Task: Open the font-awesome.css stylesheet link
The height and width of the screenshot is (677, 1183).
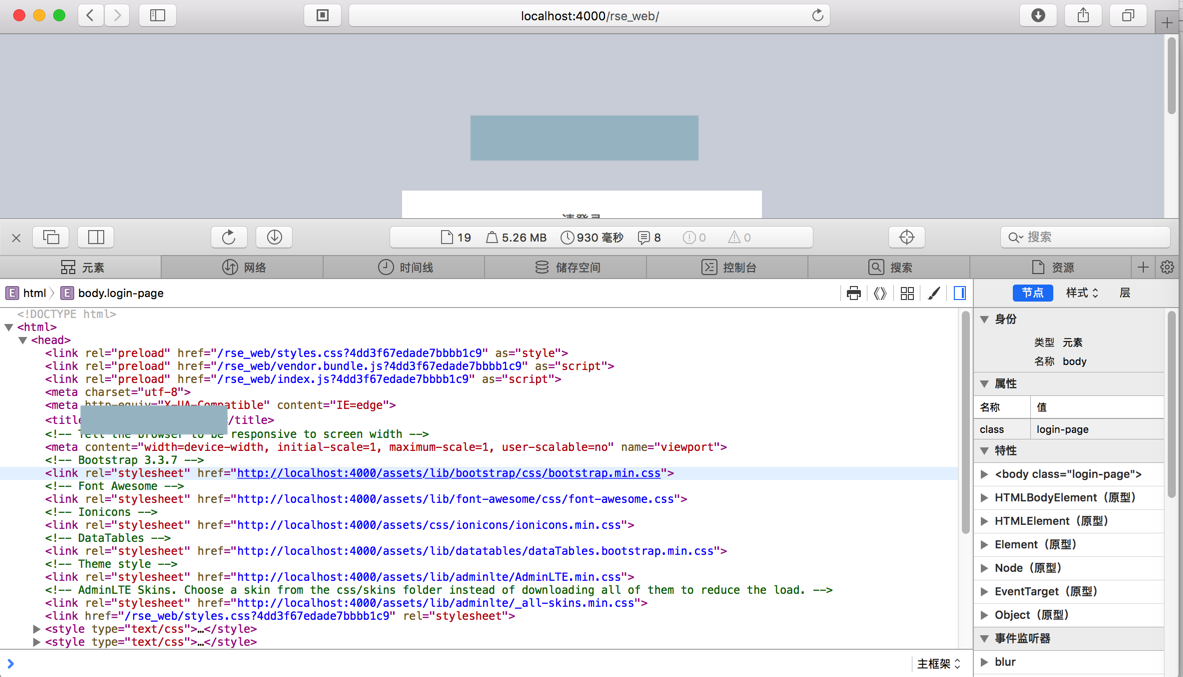Action: tap(456, 499)
